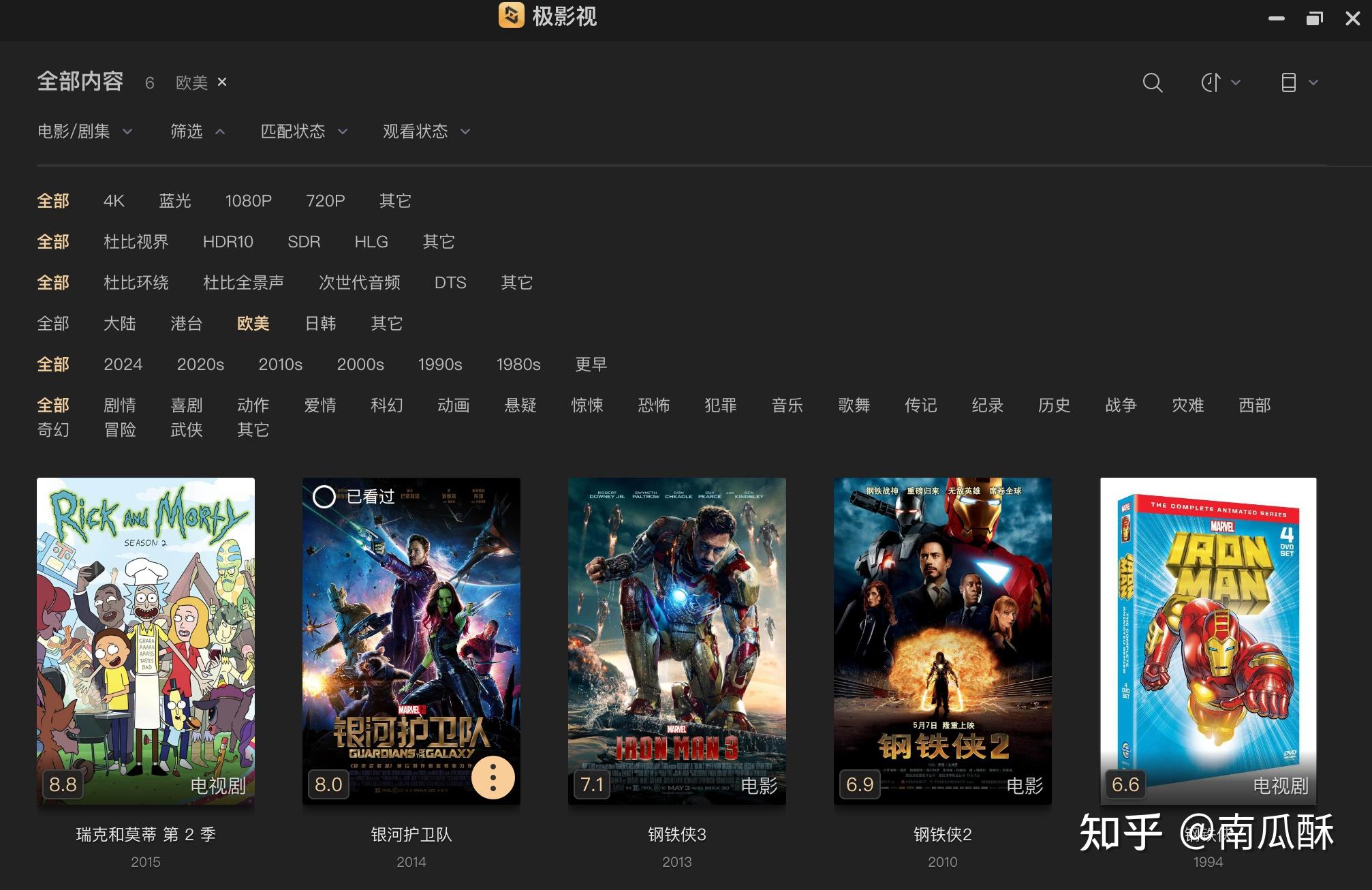Filter genre by 悬疑
The image size is (1372, 890).
click(520, 405)
